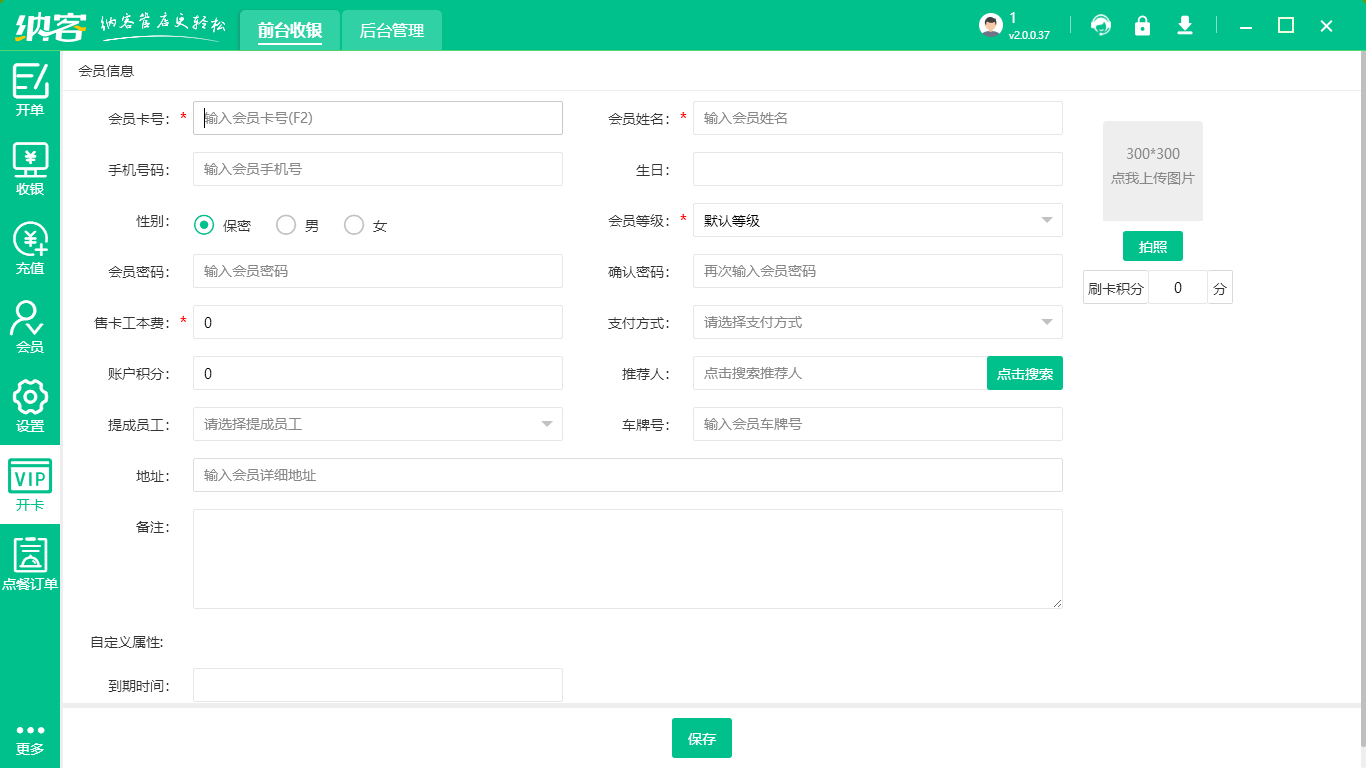Click 点击搜索 to find a referrer
1366x768 pixels.
(x=1024, y=373)
